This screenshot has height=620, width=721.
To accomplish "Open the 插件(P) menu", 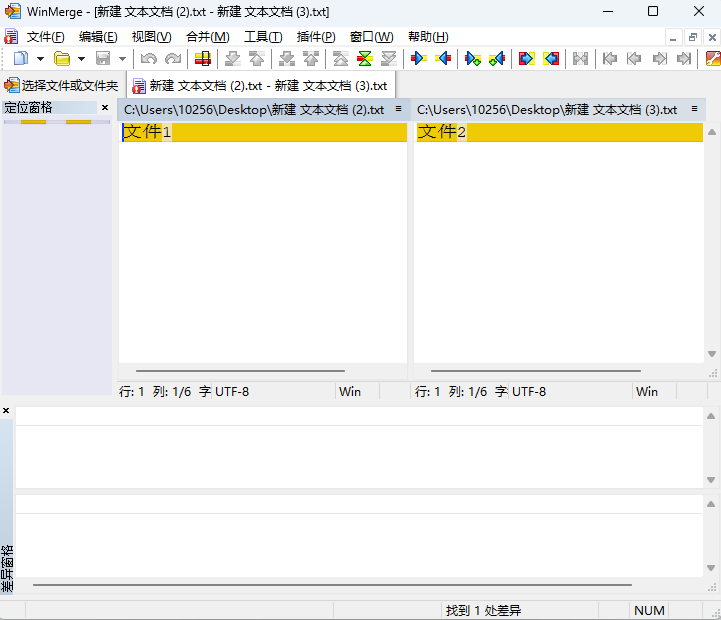I will point(316,37).
